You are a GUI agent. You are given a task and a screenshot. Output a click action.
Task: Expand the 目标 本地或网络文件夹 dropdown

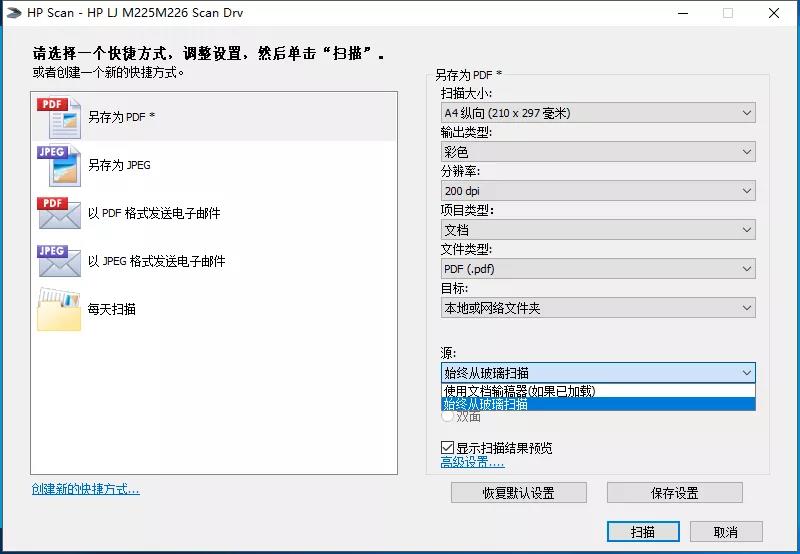pyautogui.click(x=598, y=308)
